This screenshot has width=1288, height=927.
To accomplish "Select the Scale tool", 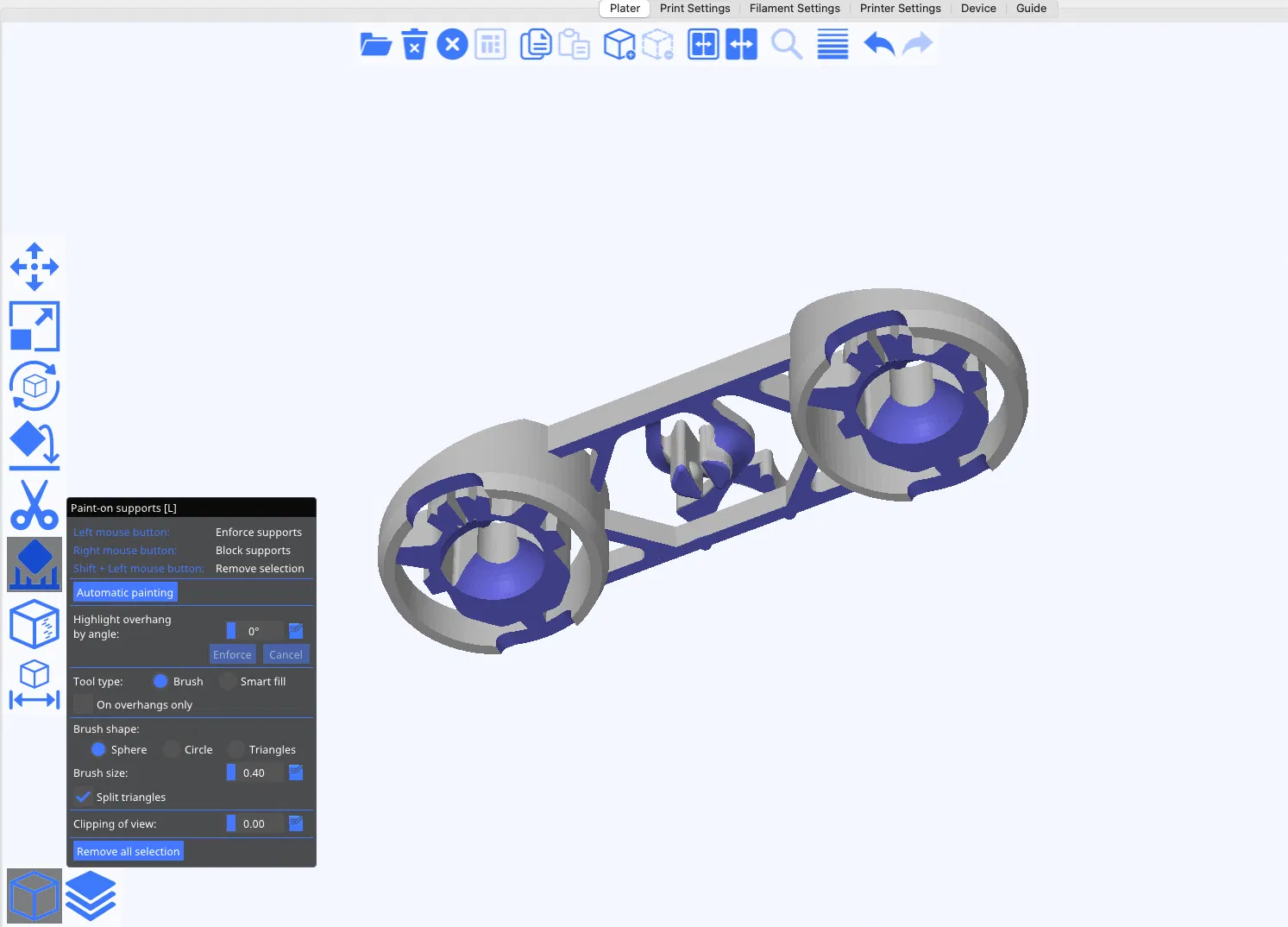I will 35,326.
